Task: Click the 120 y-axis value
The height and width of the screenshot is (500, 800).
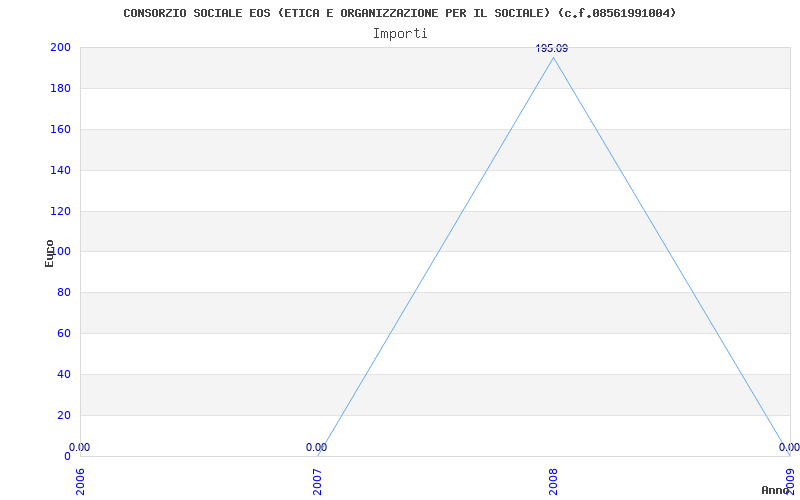Action: [60, 211]
